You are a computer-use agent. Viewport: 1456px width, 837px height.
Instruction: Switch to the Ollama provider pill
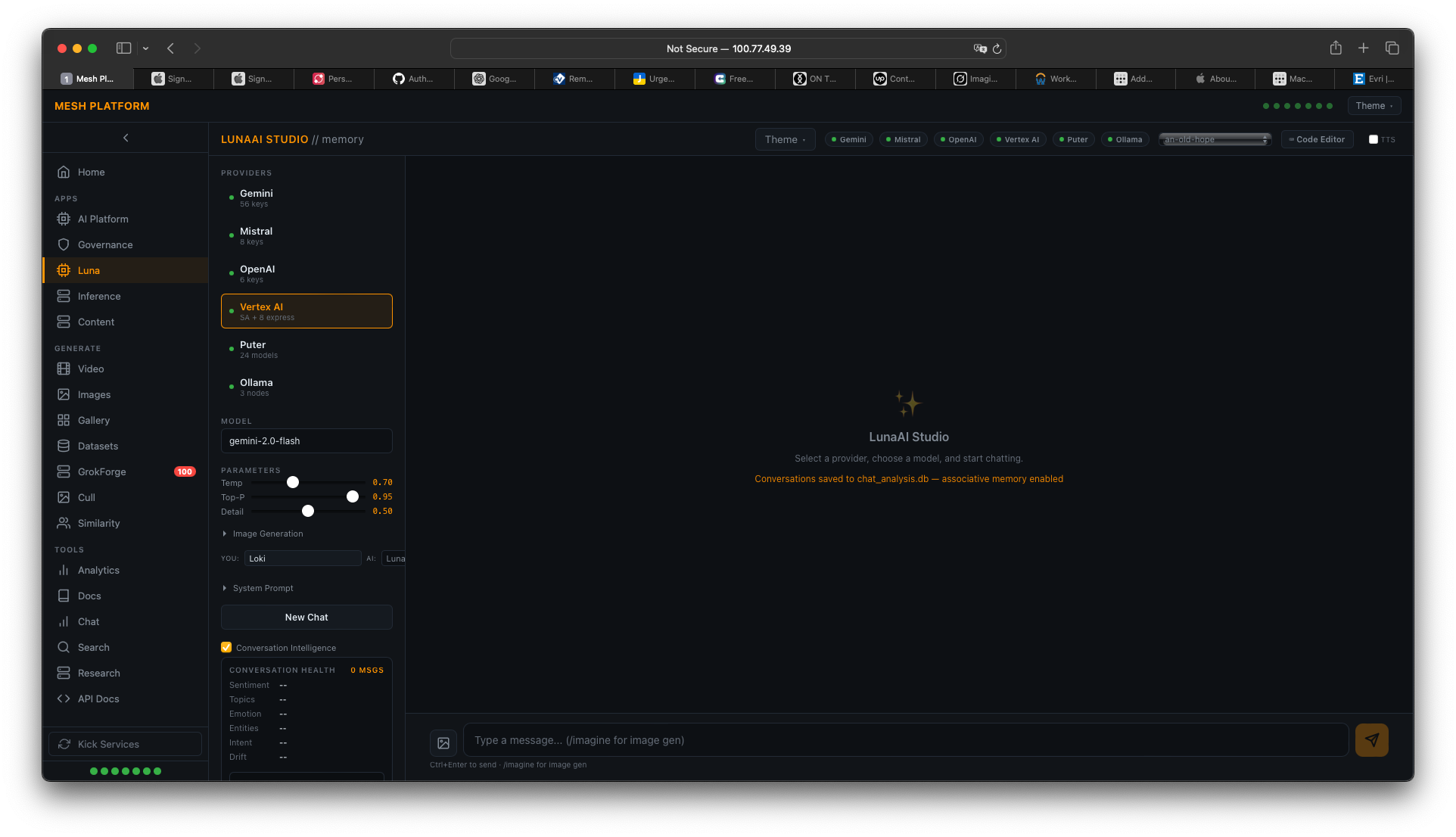click(1125, 139)
